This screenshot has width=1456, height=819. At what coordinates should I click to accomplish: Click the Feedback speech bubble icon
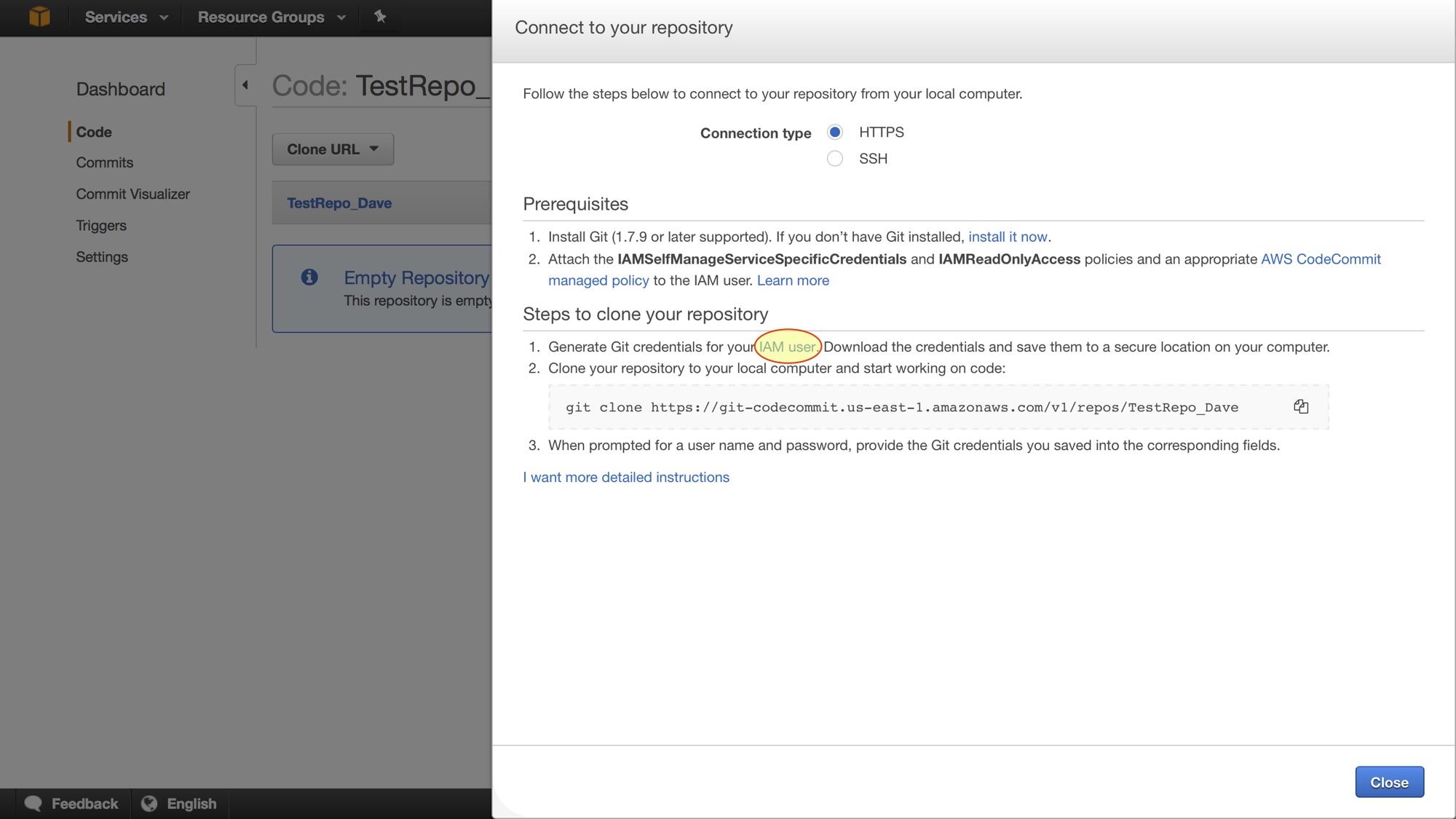point(33,803)
